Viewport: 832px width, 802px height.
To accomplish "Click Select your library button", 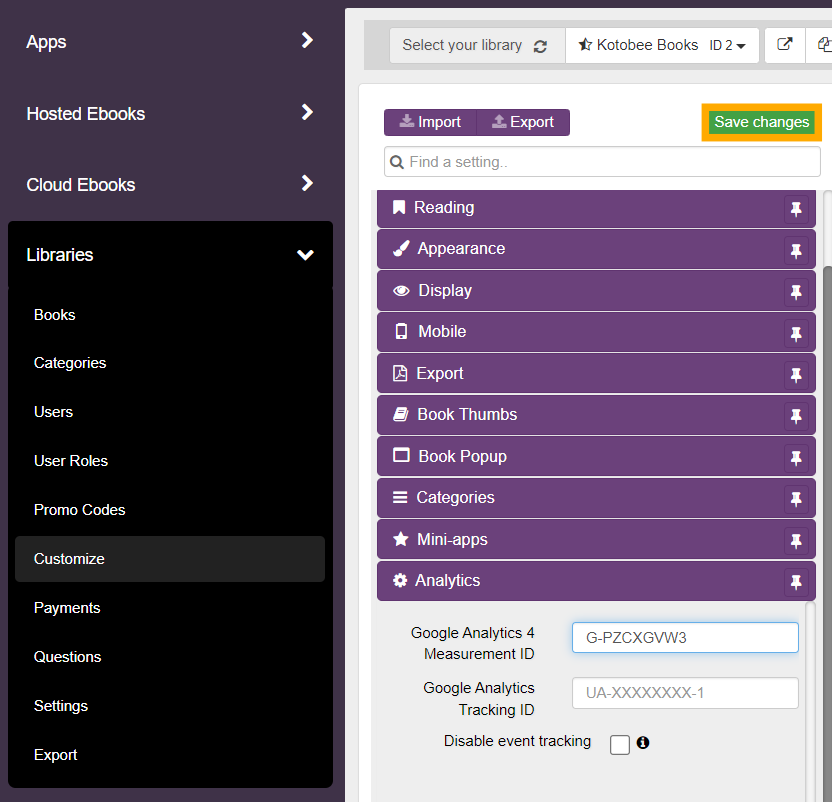I will [477, 45].
